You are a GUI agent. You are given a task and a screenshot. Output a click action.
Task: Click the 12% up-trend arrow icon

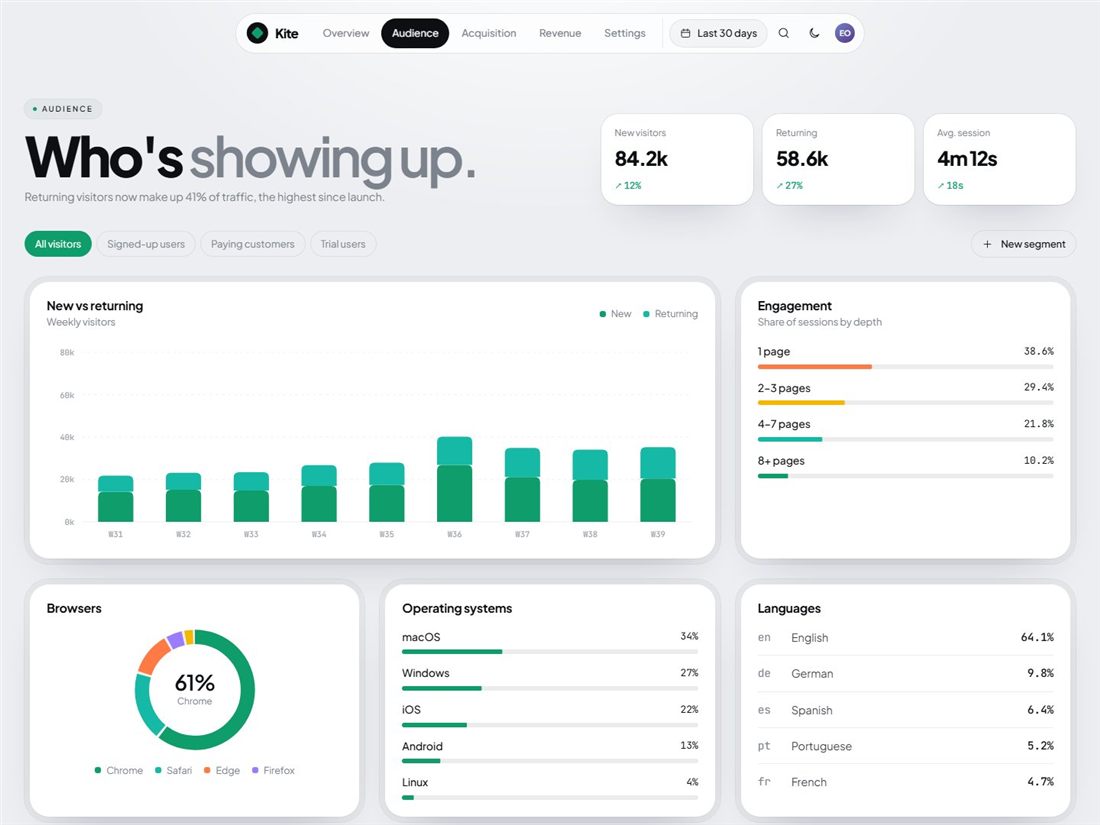pos(618,186)
